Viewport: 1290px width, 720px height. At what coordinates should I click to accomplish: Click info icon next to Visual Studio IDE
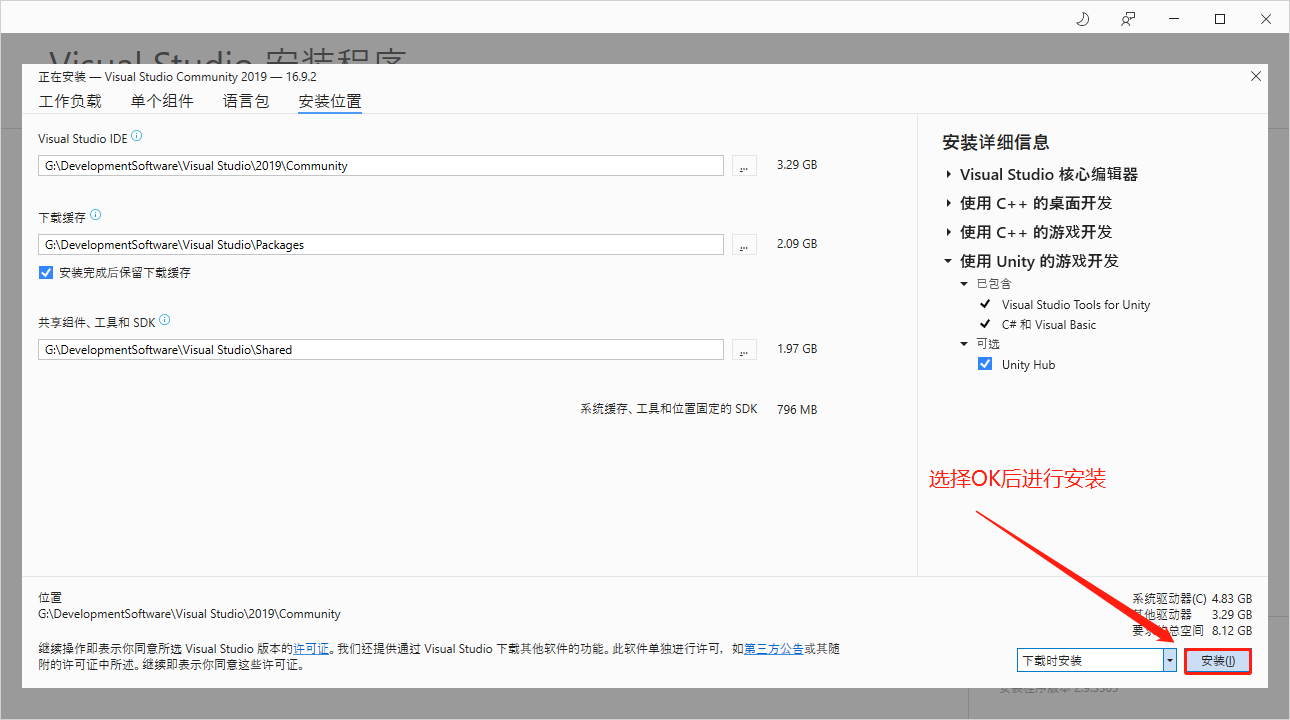pyautogui.click(x=137, y=136)
